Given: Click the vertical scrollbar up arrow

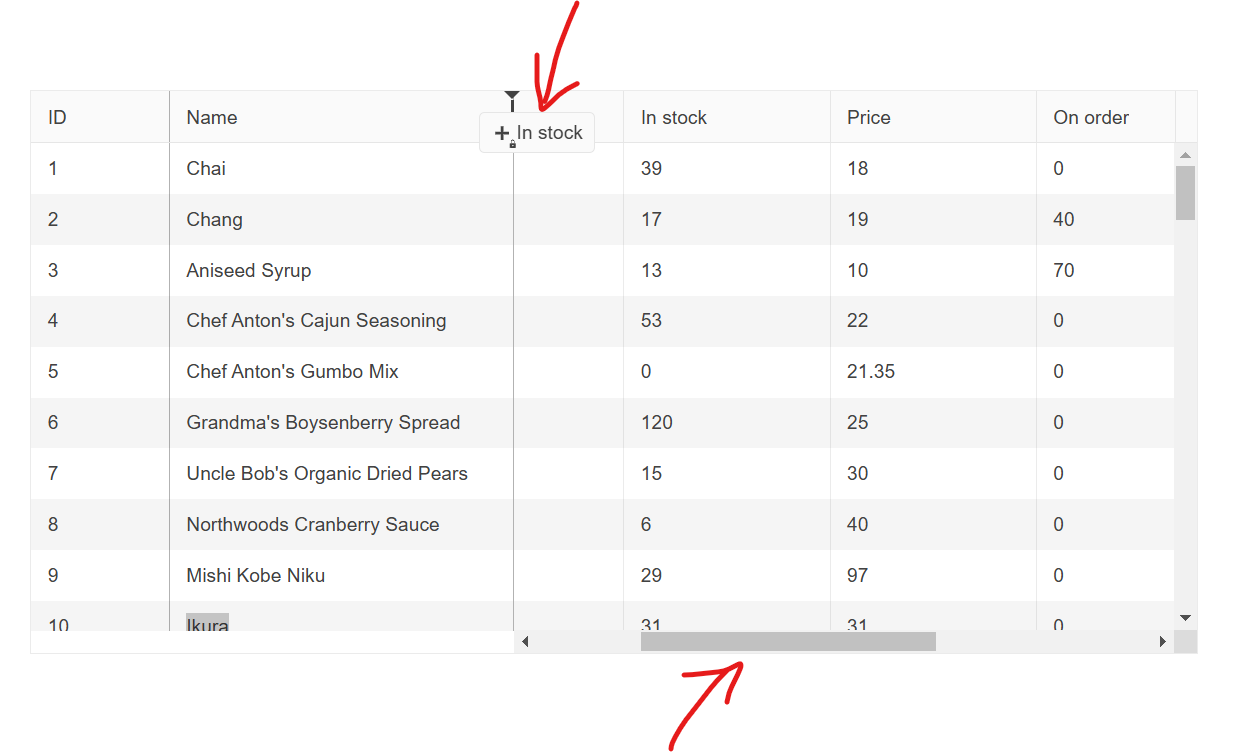Looking at the screenshot, I should pyautogui.click(x=1185, y=155).
